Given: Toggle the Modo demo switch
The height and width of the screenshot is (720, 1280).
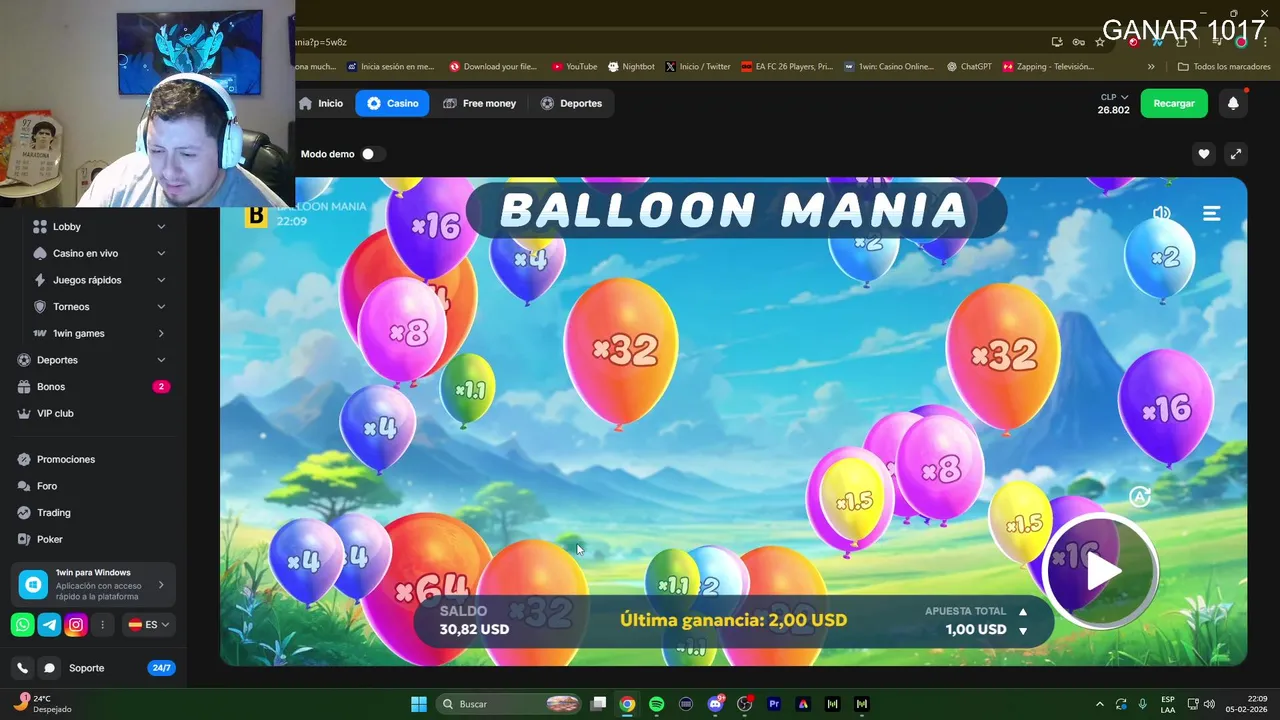Looking at the screenshot, I should point(373,154).
